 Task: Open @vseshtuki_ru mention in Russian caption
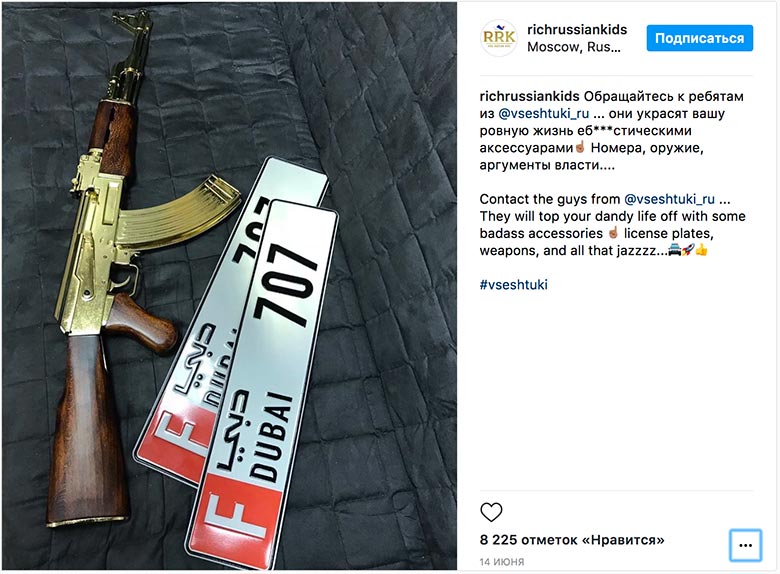(544, 114)
